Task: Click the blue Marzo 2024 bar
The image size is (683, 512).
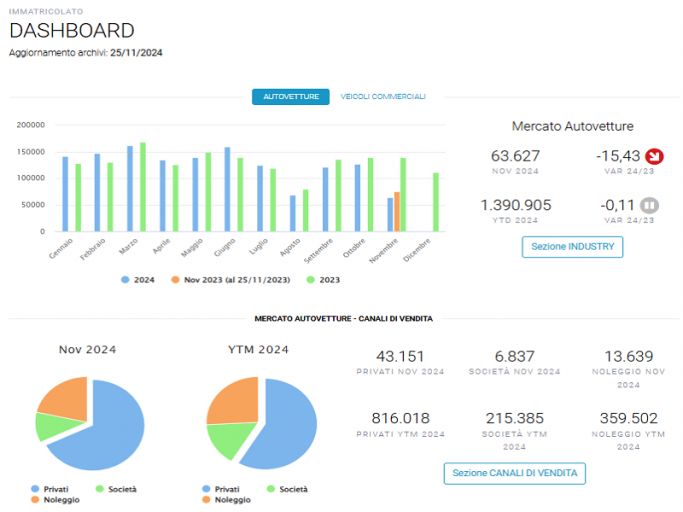Action: [130, 189]
